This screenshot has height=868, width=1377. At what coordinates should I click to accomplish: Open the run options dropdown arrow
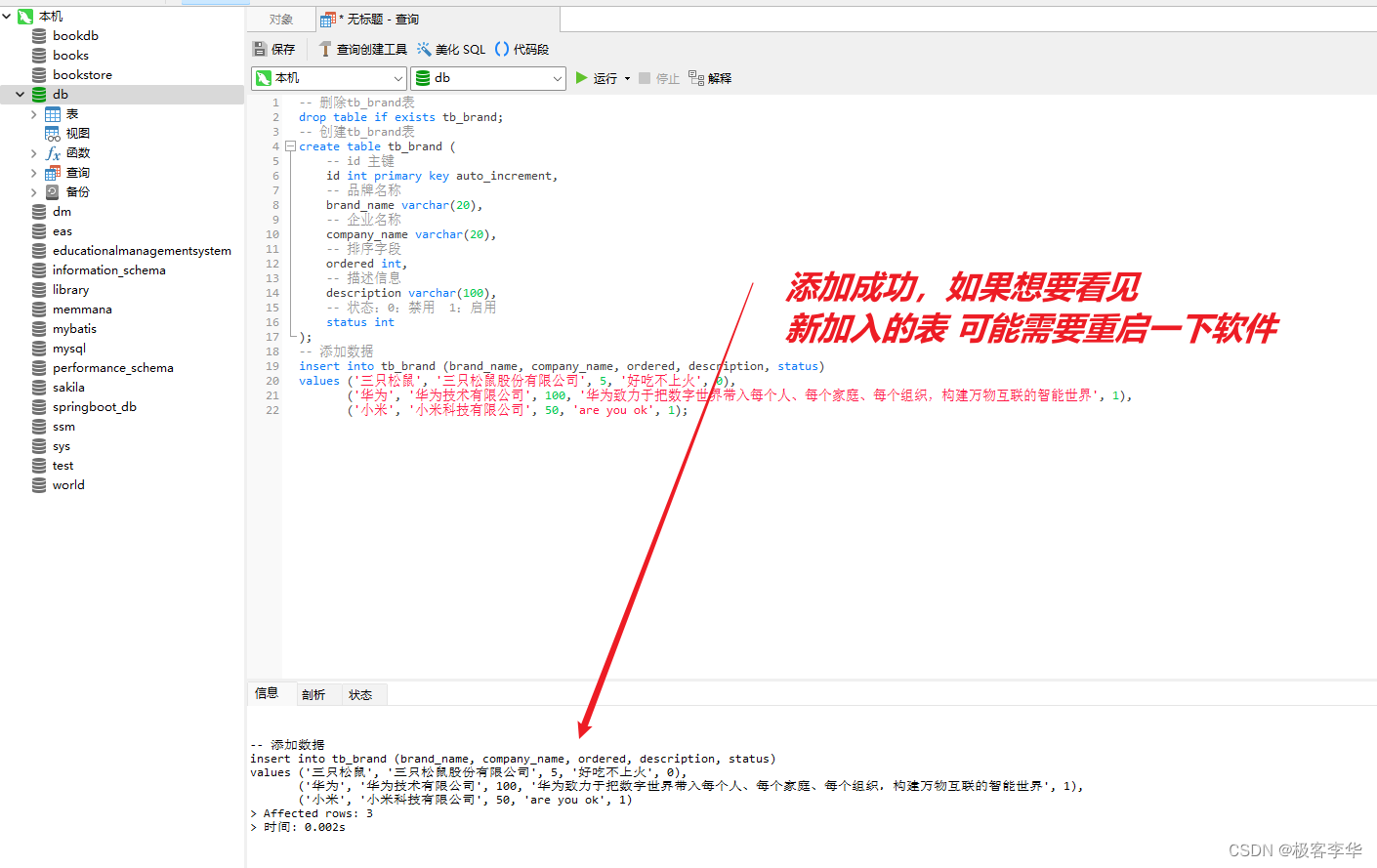[627, 78]
